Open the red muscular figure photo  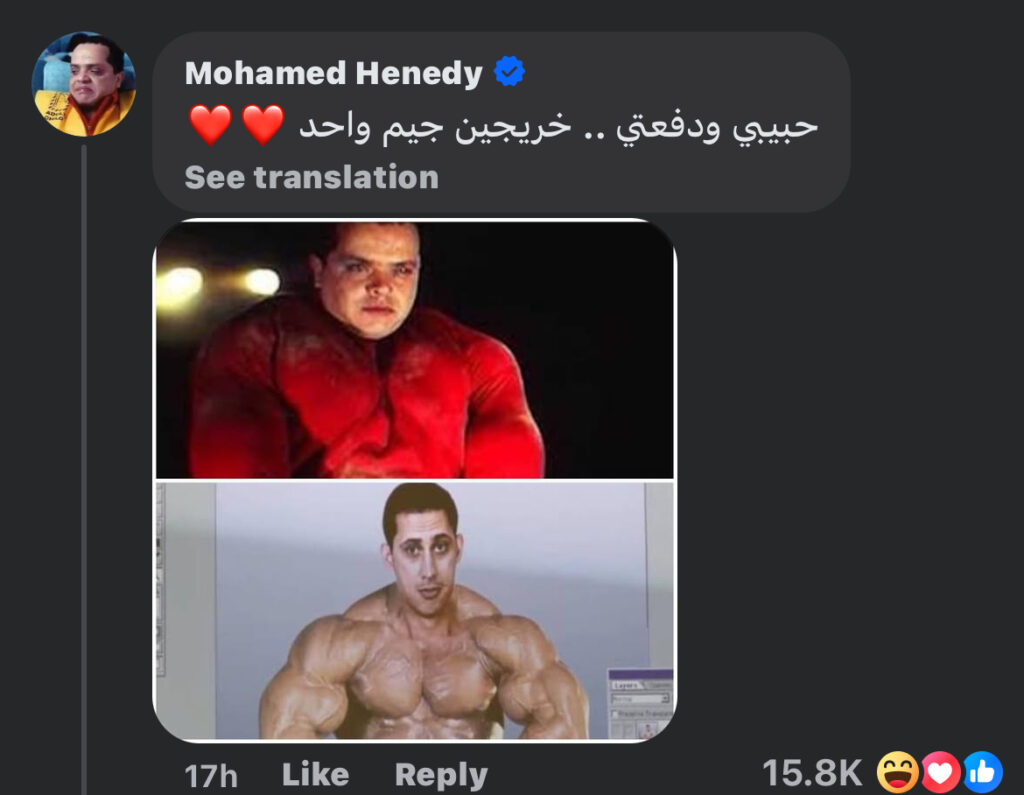(x=414, y=349)
